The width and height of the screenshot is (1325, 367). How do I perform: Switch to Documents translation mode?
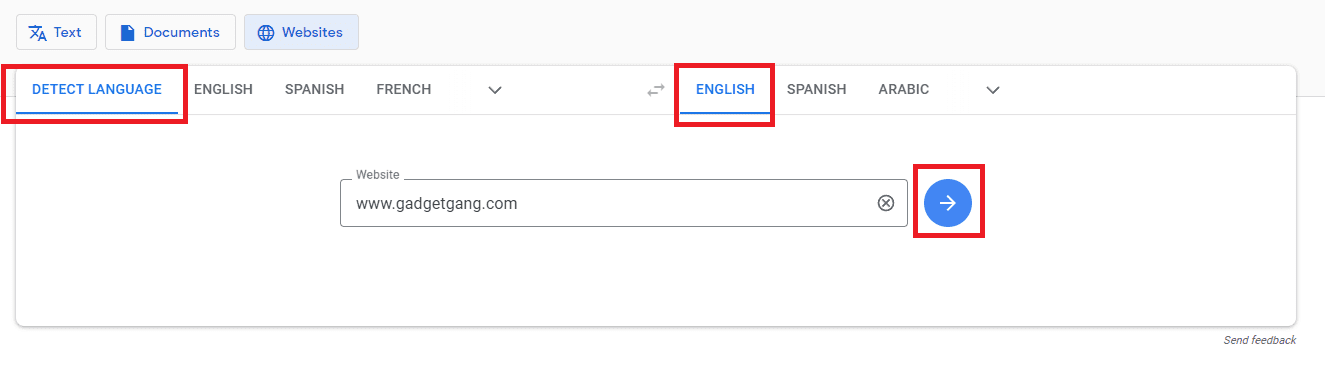pos(170,32)
